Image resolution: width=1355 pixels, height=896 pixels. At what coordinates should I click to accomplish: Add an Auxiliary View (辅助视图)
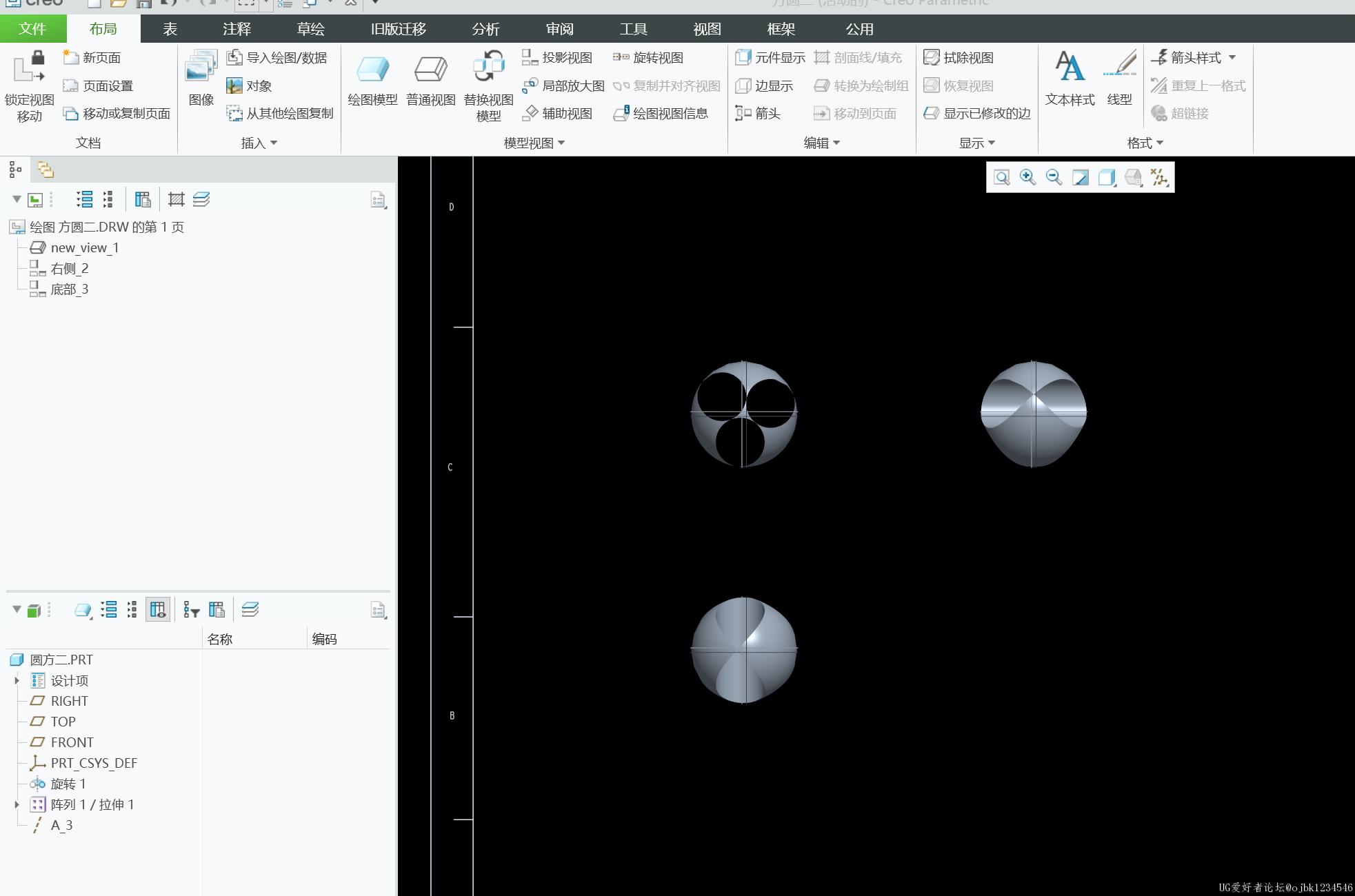[x=557, y=114]
